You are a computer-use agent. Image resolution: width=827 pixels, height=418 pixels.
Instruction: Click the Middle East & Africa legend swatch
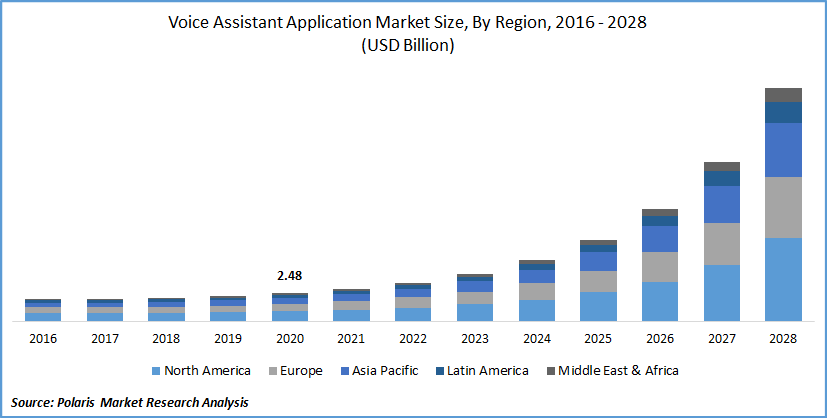551,371
